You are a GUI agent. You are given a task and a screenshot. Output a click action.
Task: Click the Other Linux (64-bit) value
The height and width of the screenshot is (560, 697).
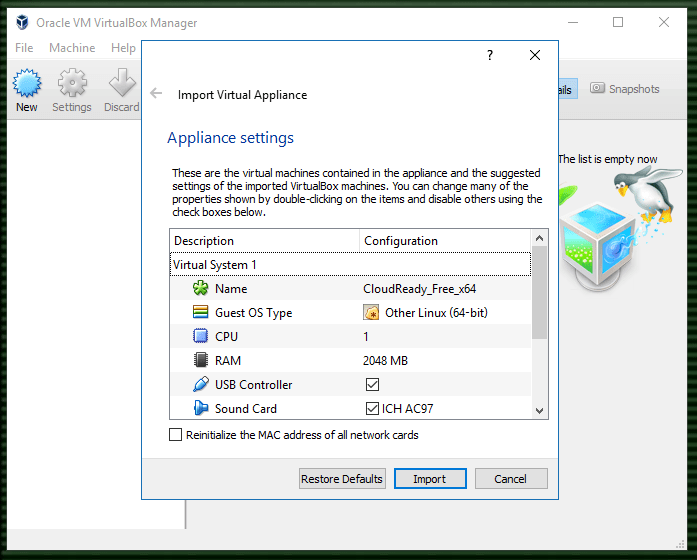click(x=436, y=313)
